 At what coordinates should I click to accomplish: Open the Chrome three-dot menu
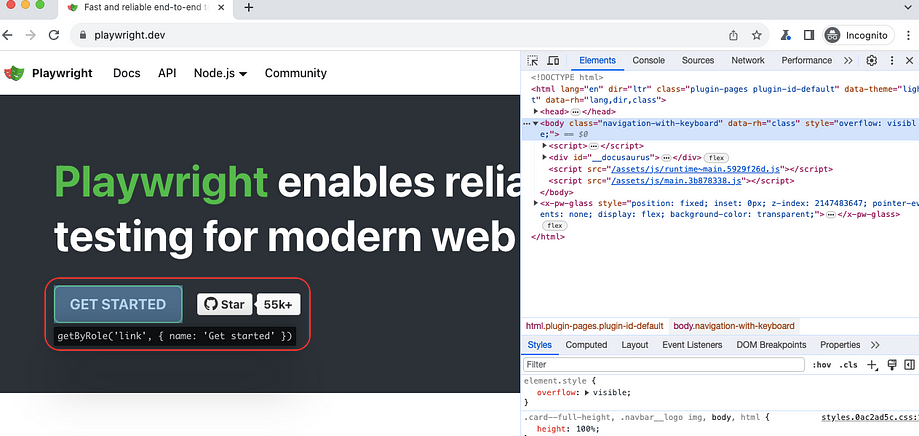[x=908, y=35]
